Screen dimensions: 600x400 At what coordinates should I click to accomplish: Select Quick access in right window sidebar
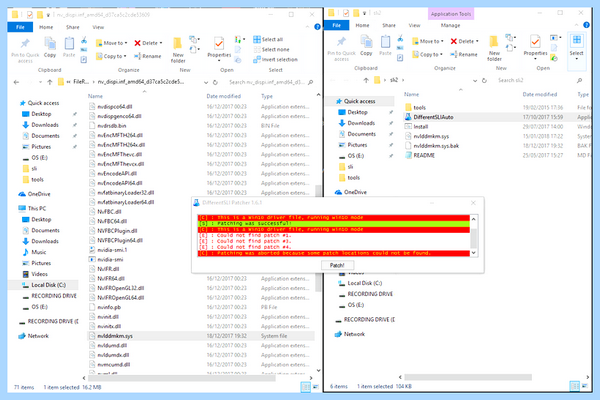360,101
